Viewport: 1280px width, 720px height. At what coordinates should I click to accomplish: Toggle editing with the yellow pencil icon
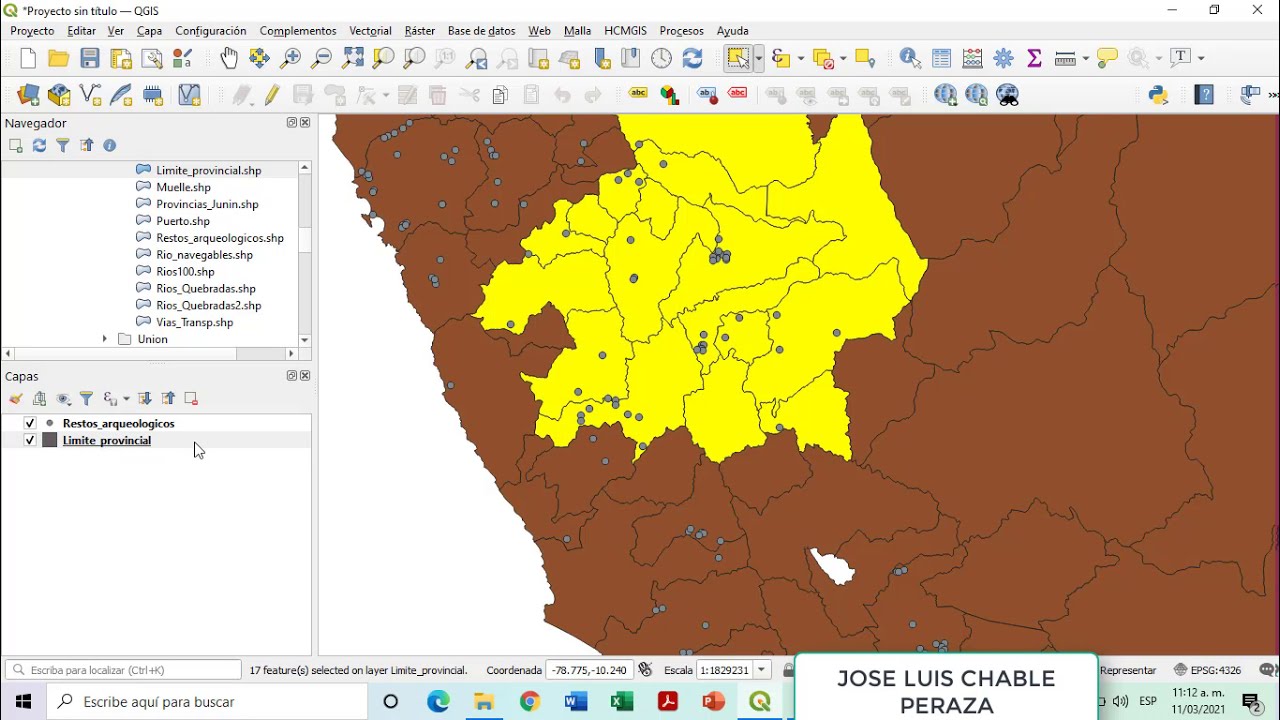(x=272, y=95)
